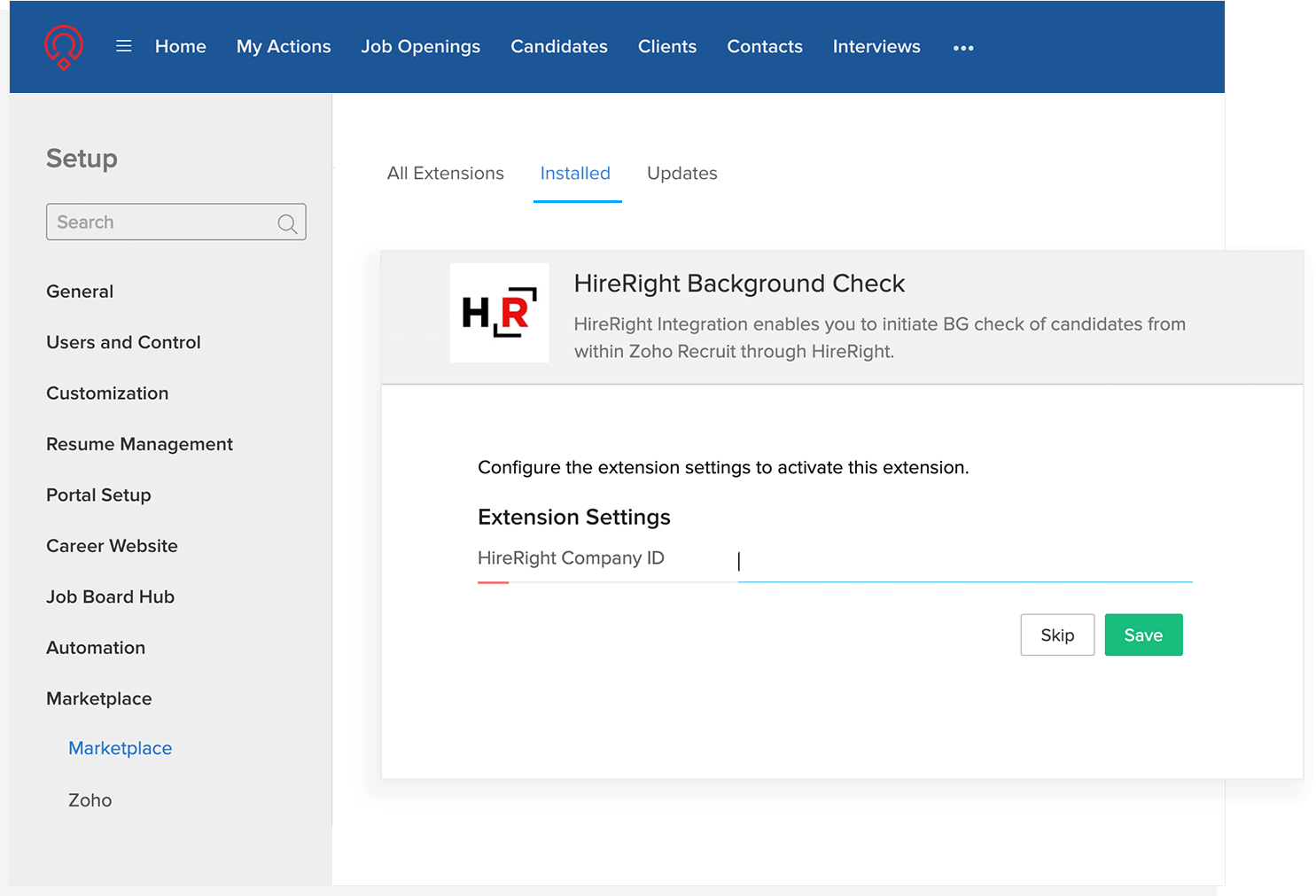Image resolution: width=1316 pixels, height=896 pixels.
Task: Click the HireRight Background Check title
Action: click(x=739, y=284)
